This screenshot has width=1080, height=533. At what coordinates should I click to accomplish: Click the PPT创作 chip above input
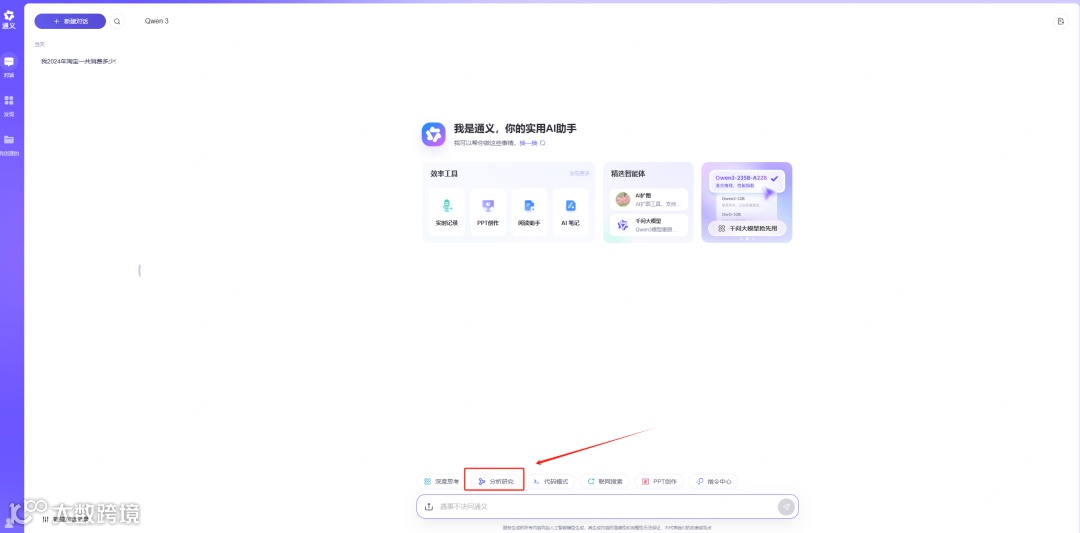pyautogui.click(x=659, y=481)
